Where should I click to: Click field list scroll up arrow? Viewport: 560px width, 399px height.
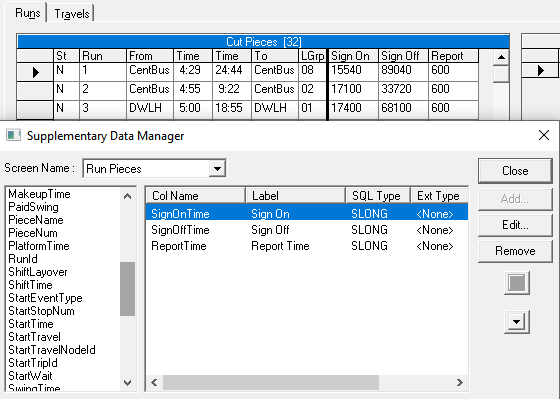(128, 196)
